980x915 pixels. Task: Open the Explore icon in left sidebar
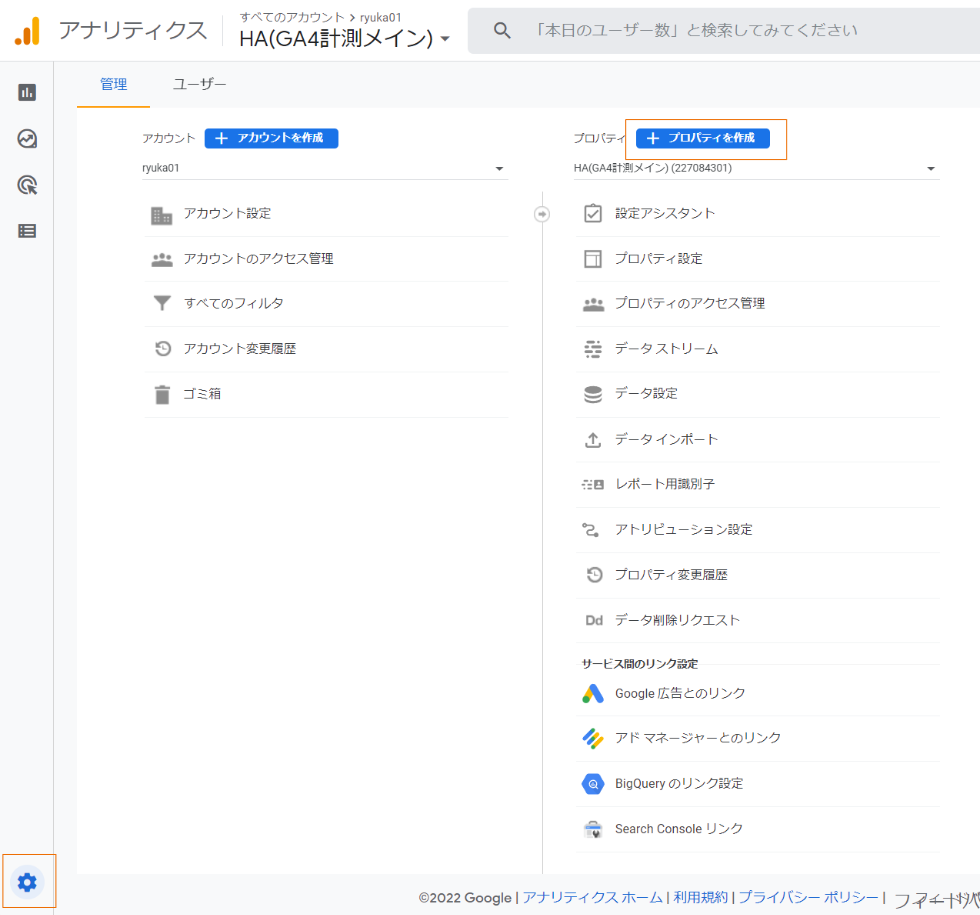(x=27, y=139)
